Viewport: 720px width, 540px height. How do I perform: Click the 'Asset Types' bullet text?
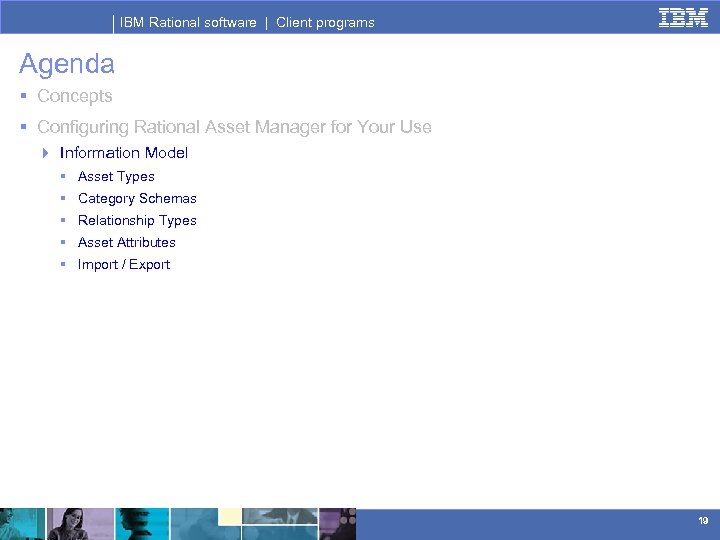click(116, 177)
